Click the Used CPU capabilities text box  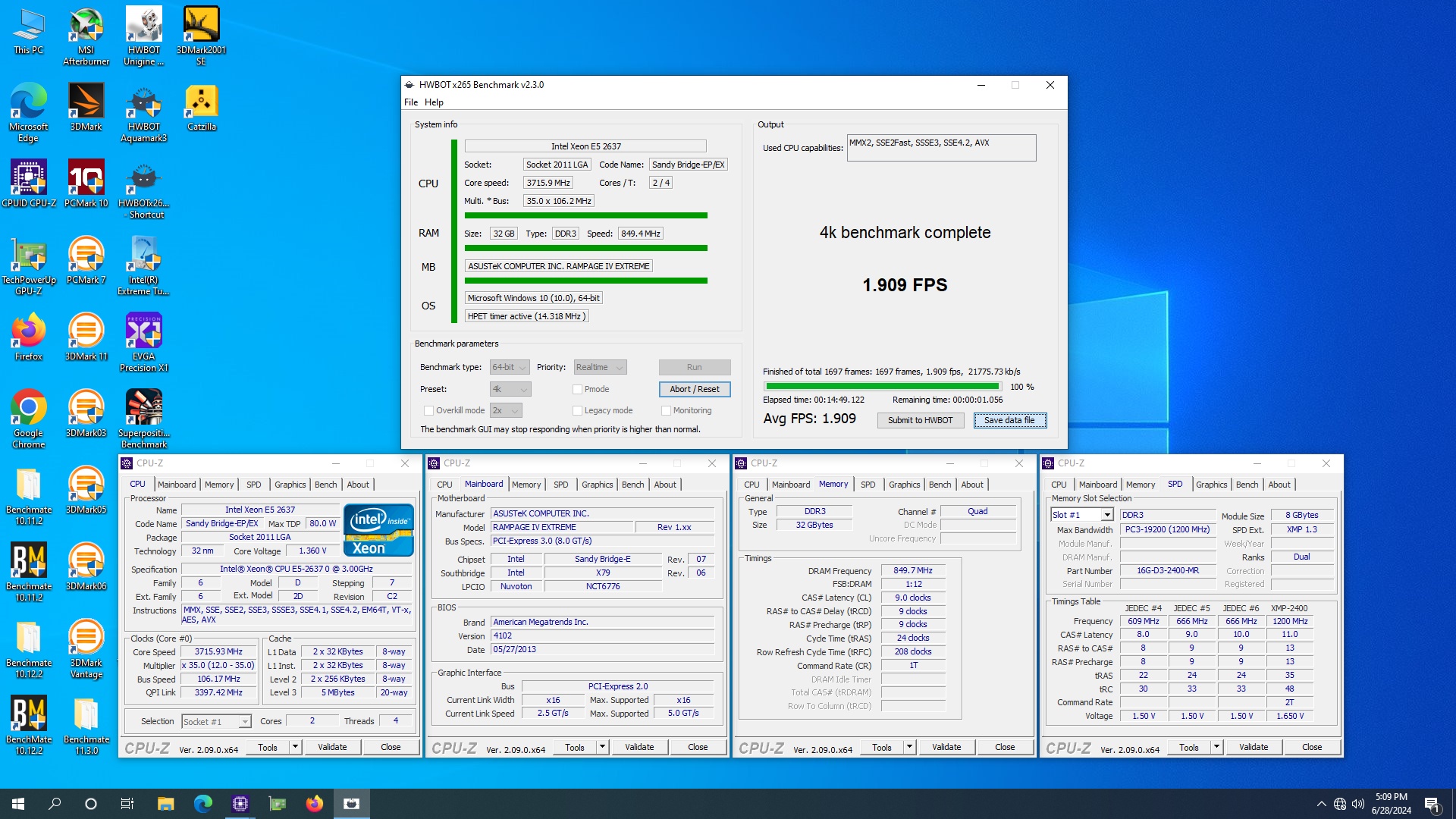941,148
